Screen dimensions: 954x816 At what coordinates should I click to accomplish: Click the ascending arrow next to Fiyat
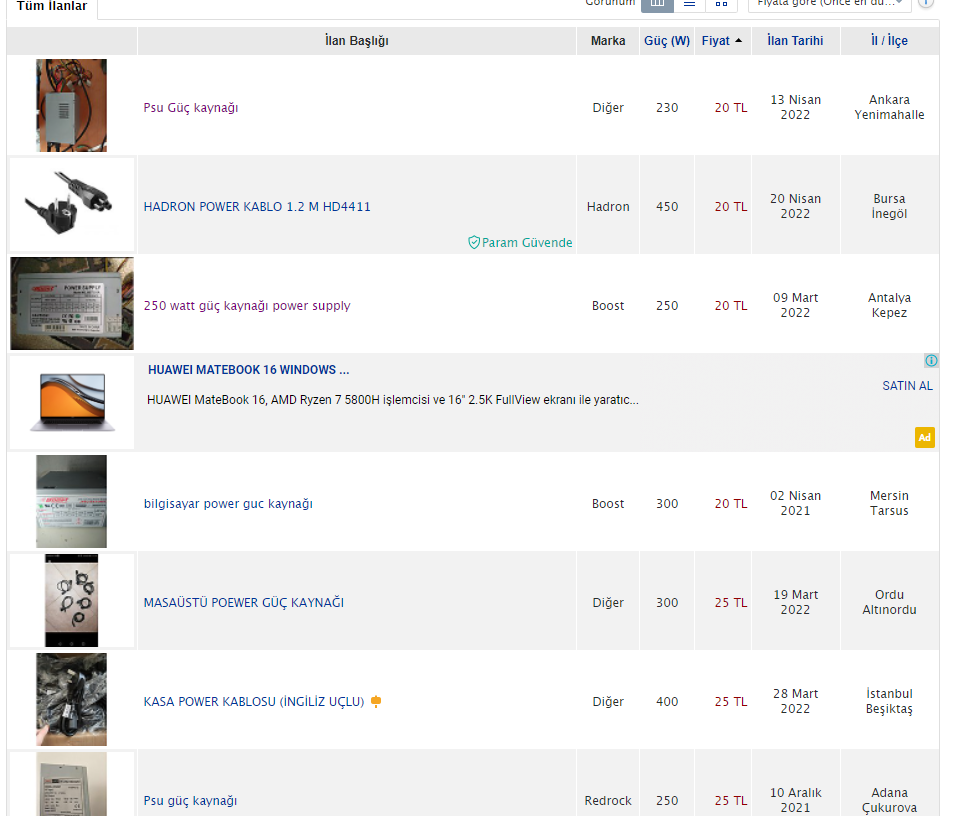tap(739, 41)
